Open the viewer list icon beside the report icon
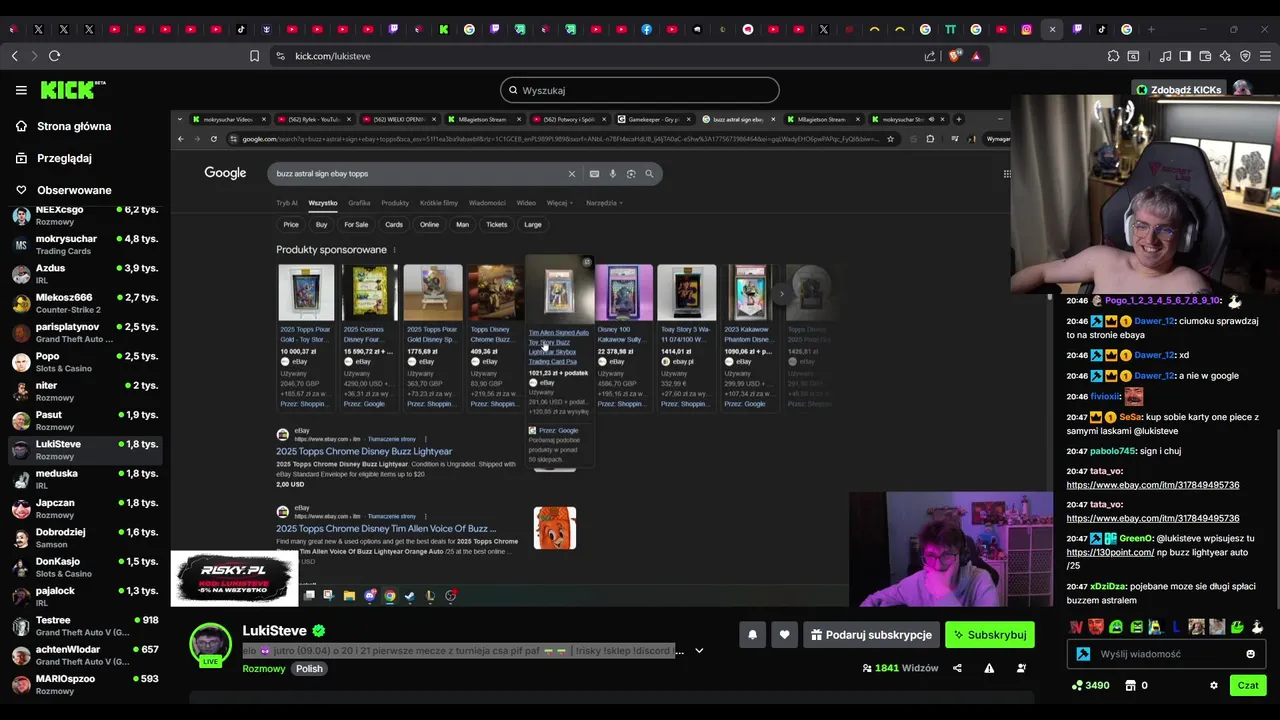 tap(1021, 668)
